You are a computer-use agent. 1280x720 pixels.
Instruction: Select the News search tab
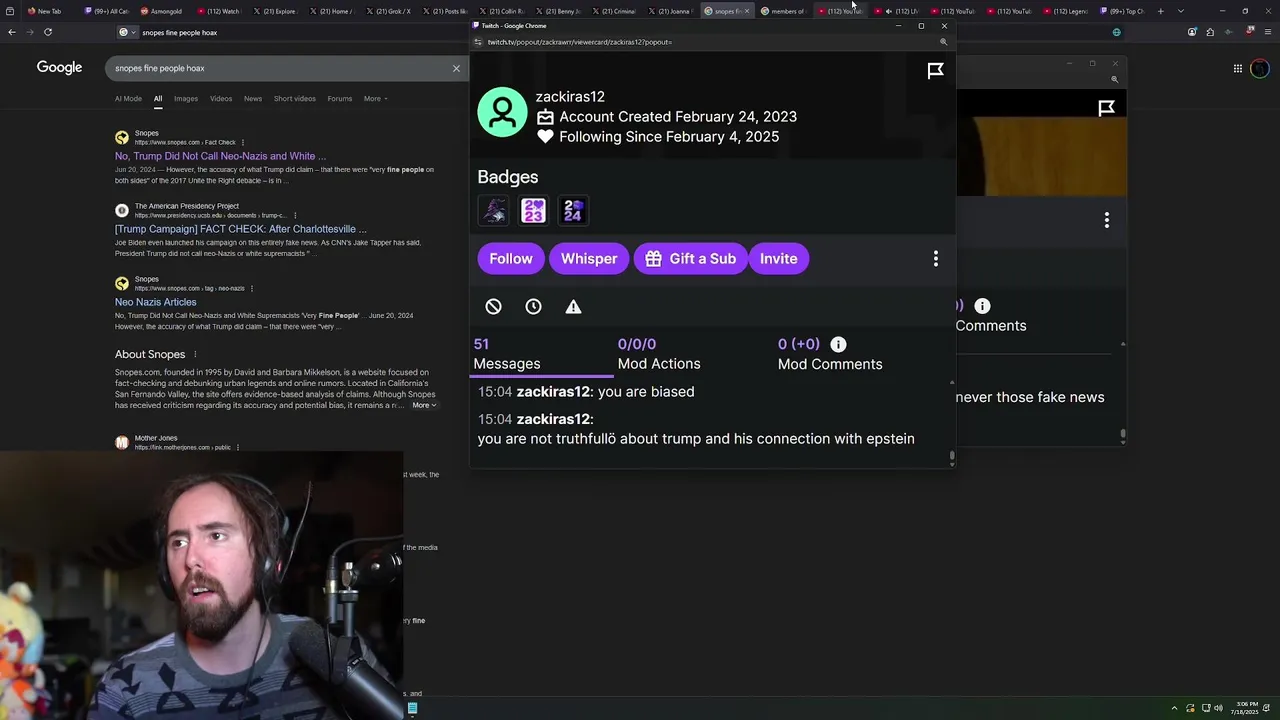point(253,99)
